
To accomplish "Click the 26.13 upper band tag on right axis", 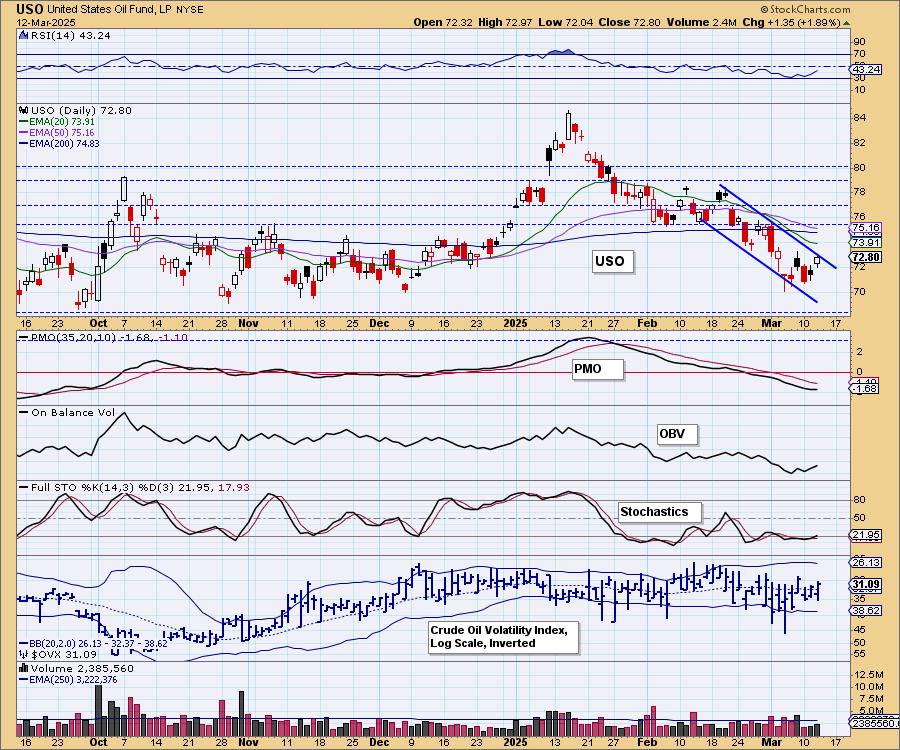I will (866, 563).
